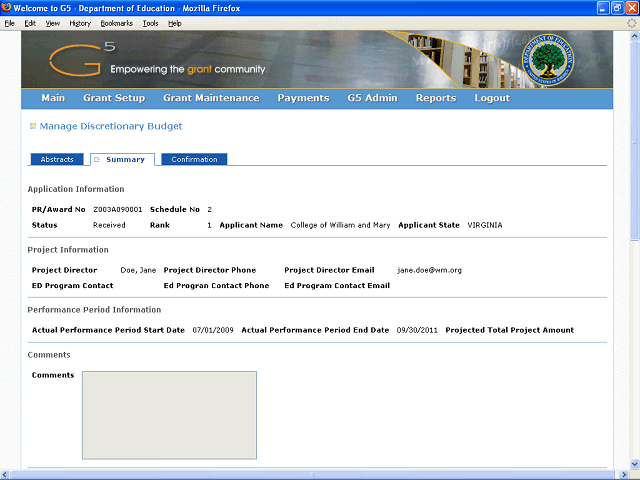The width and height of the screenshot is (640, 480).
Task: Click the Logout link
Action: pyautogui.click(x=492, y=98)
